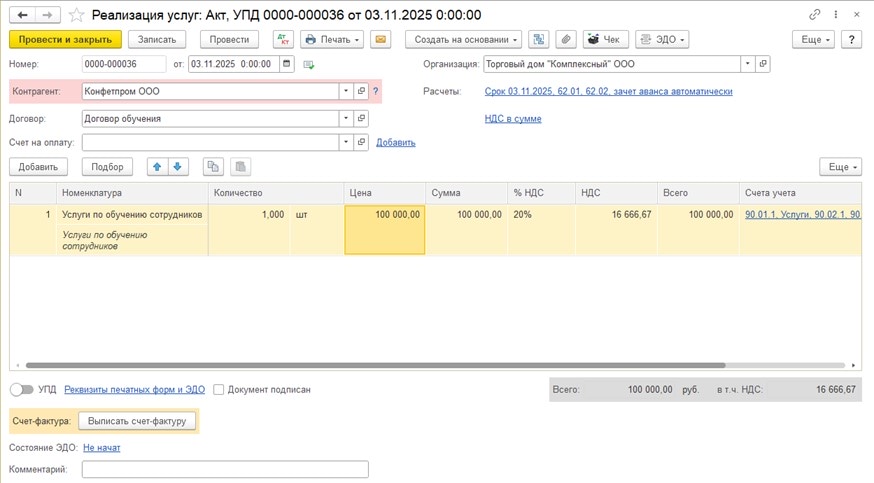The width and height of the screenshot is (874, 483).
Task: Open the Договор field dropdown
Action: point(346,118)
